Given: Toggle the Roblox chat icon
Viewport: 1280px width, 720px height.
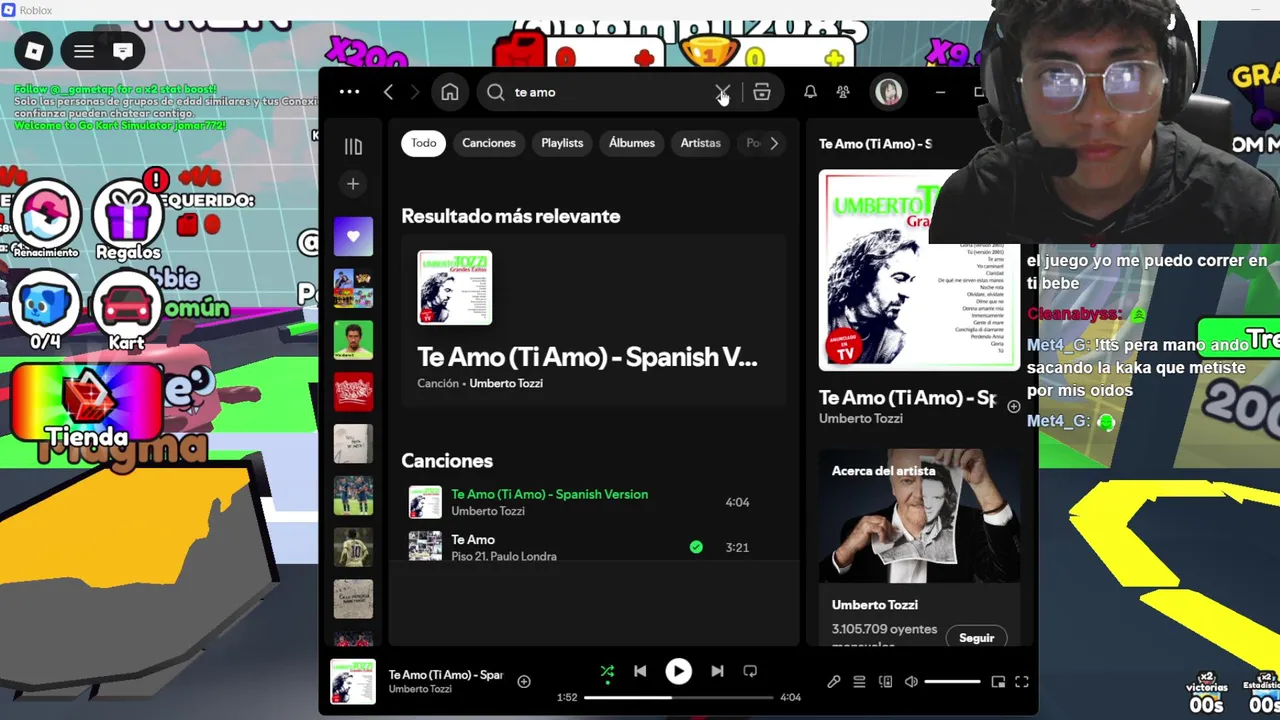Looking at the screenshot, I should [x=123, y=51].
